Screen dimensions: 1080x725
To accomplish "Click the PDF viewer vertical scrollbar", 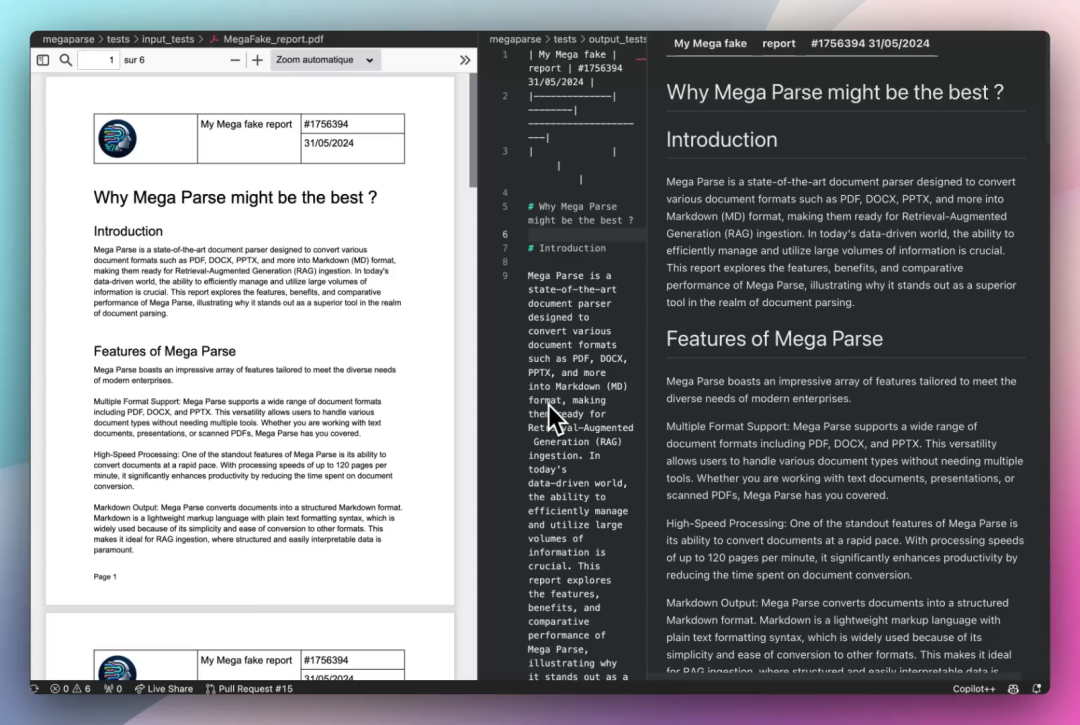I will coord(472,131).
